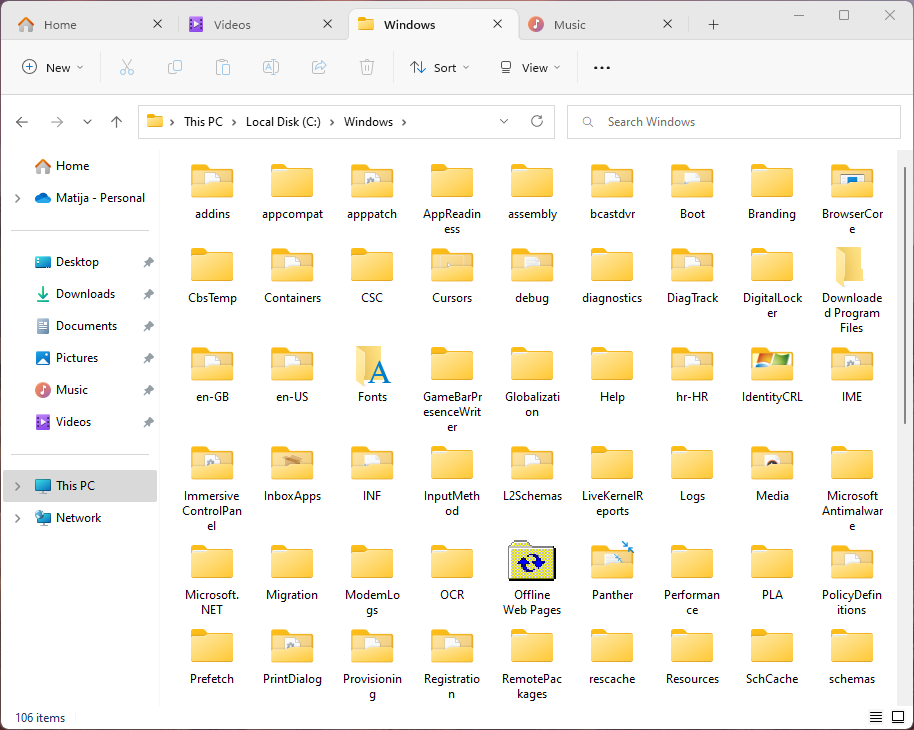
Task: Select the Logs folder
Action: tap(692, 473)
